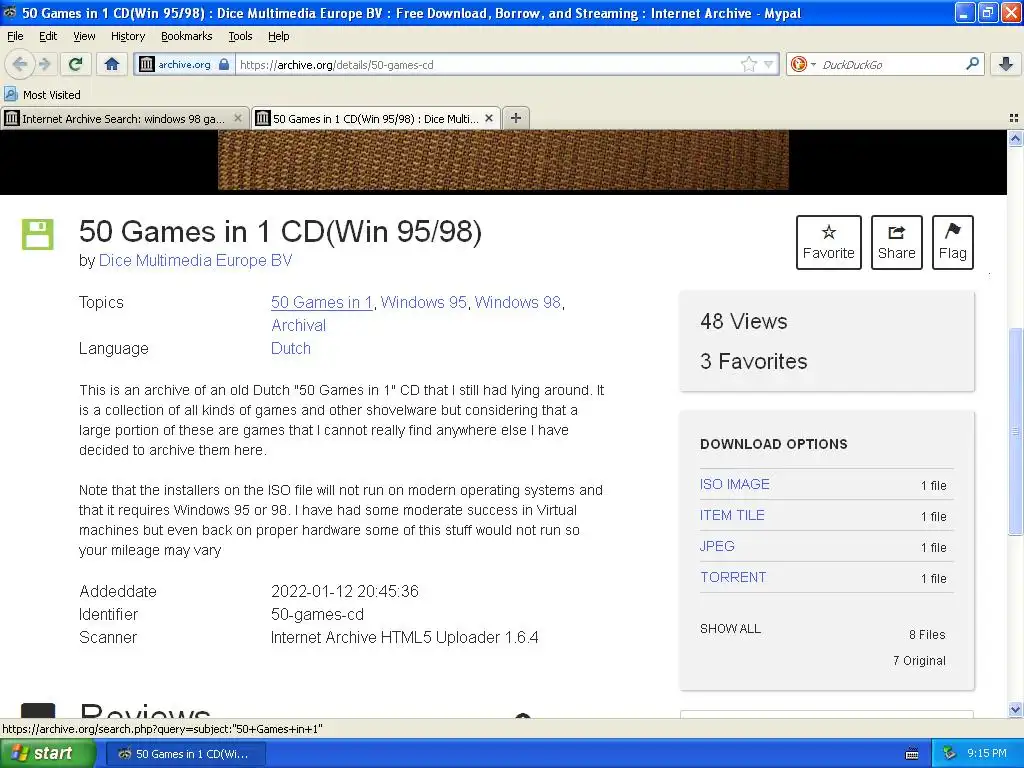Click the 7 Original count text
The width and height of the screenshot is (1024, 768).
[x=919, y=660]
